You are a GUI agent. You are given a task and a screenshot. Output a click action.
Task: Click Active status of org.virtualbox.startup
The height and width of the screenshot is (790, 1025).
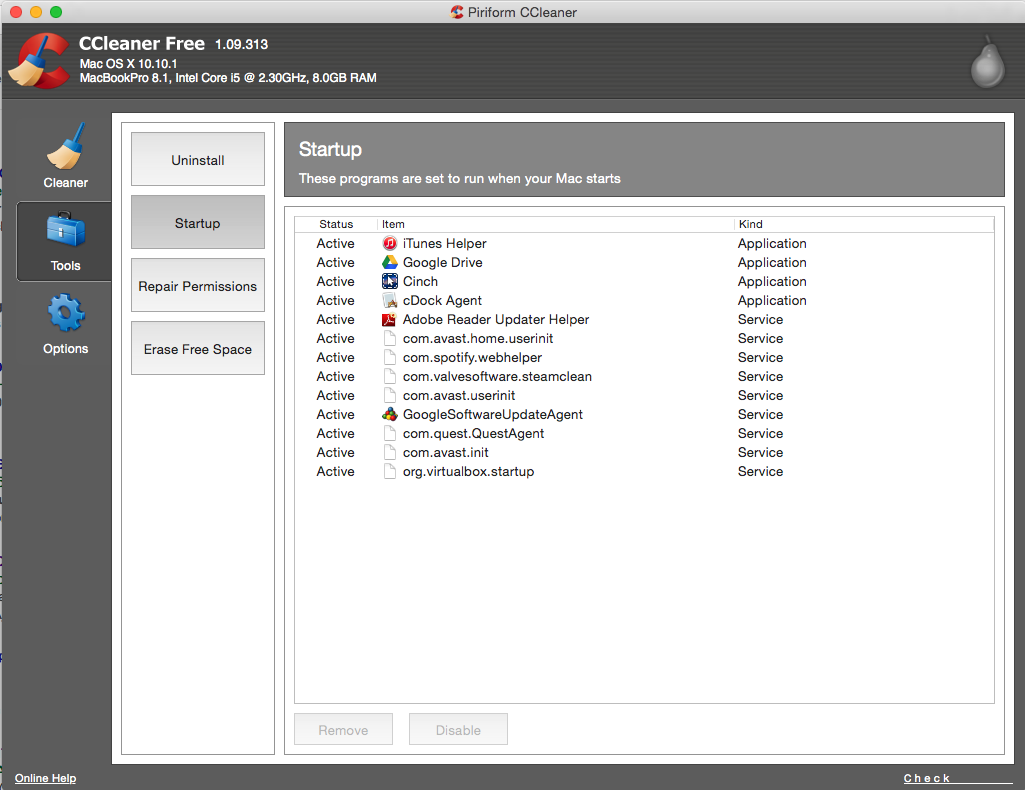(x=335, y=470)
